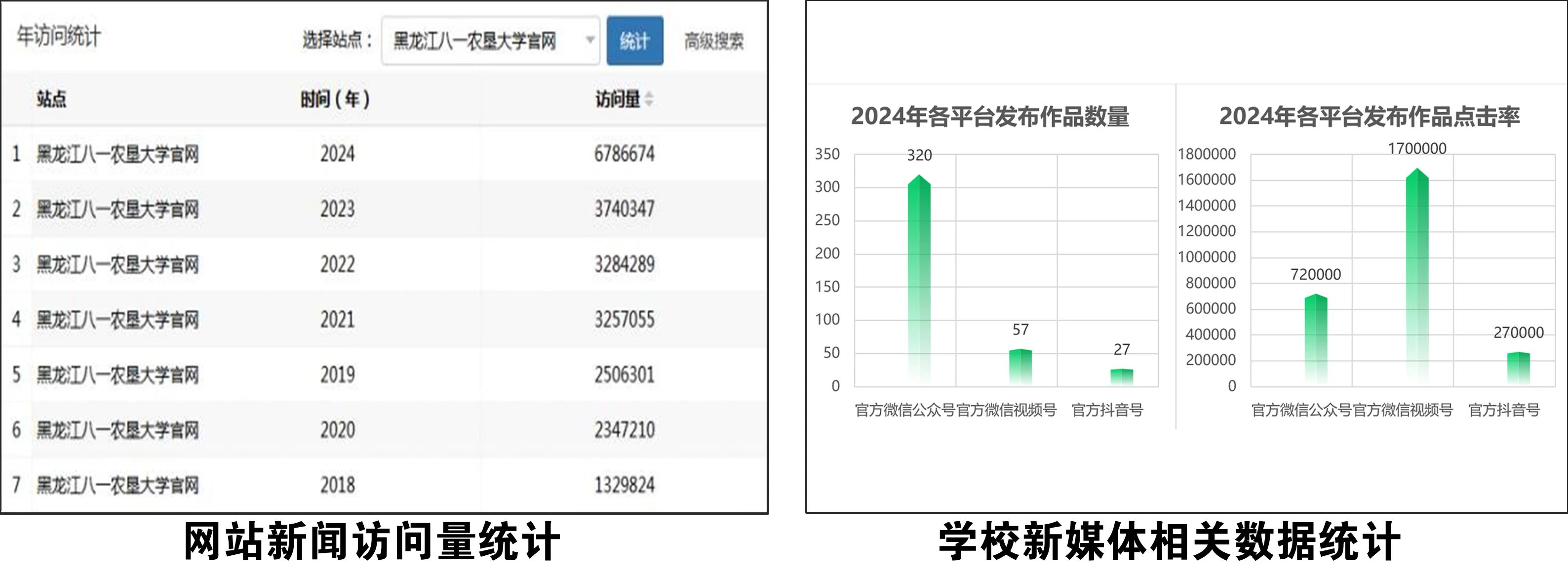1568x581 pixels.
Task: Click the 350 axis value
Action: [827, 154]
